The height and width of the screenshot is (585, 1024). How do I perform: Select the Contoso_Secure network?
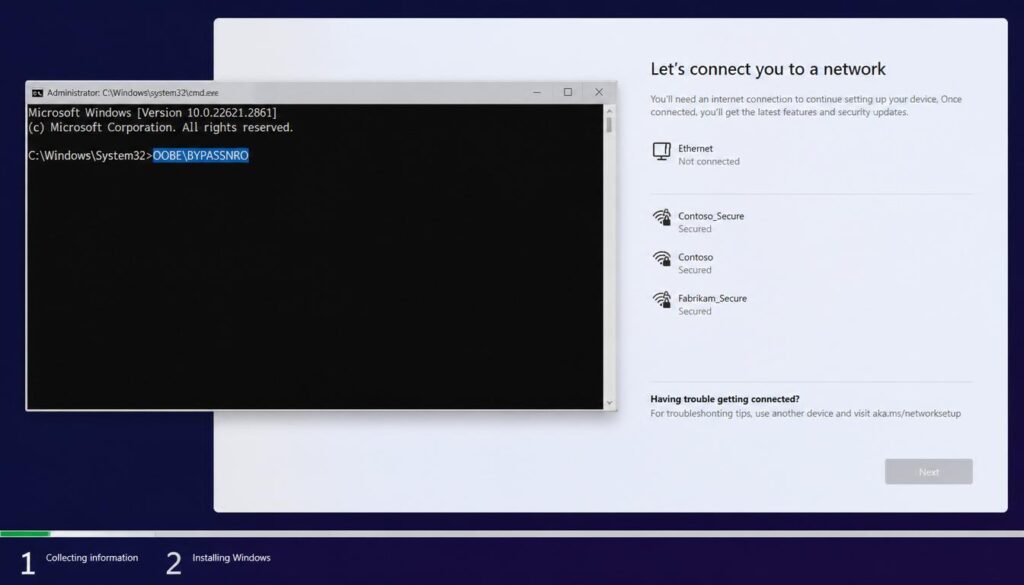[x=811, y=222]
